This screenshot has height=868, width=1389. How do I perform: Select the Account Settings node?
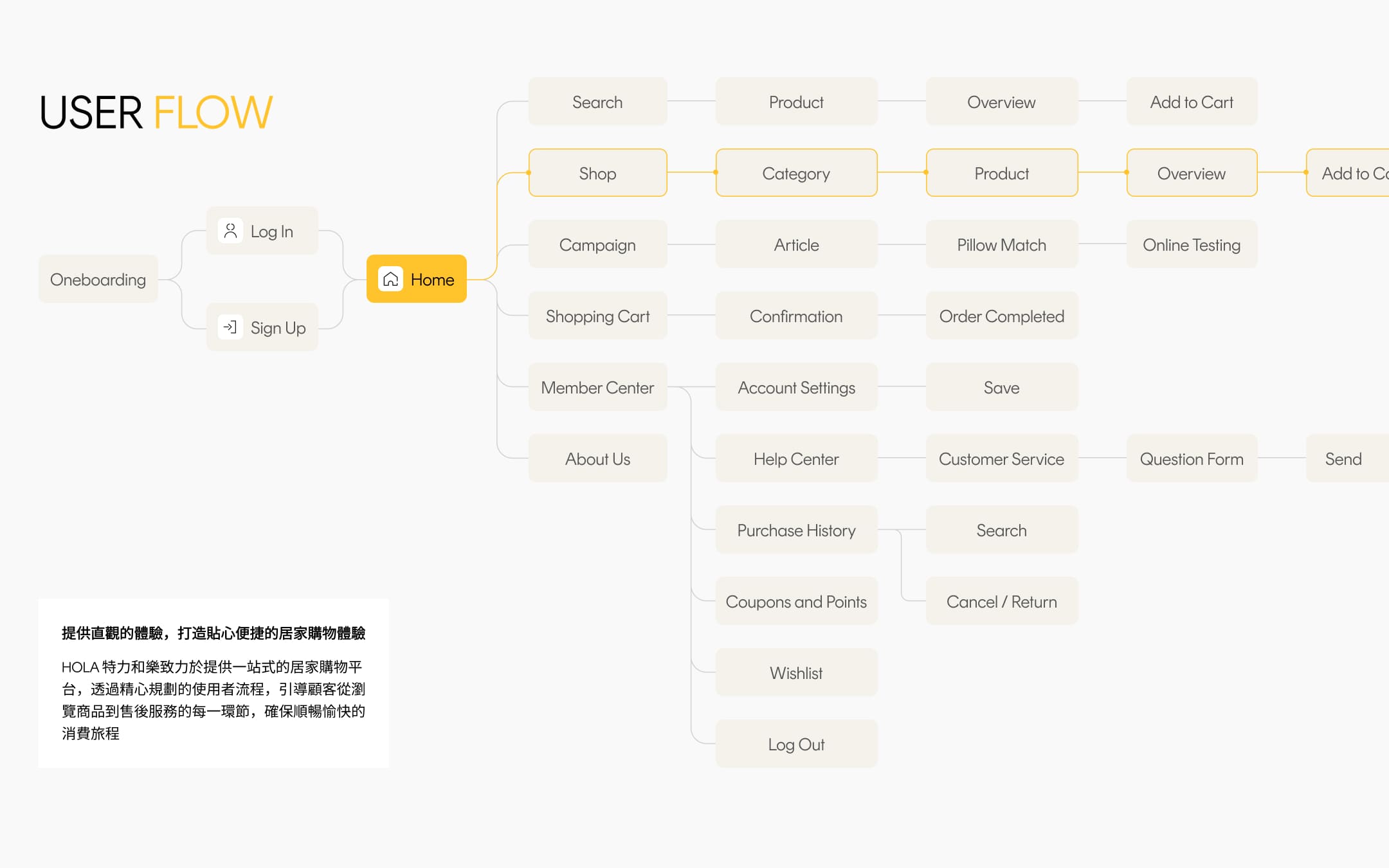pyautogui.click(x=796, y=387)
